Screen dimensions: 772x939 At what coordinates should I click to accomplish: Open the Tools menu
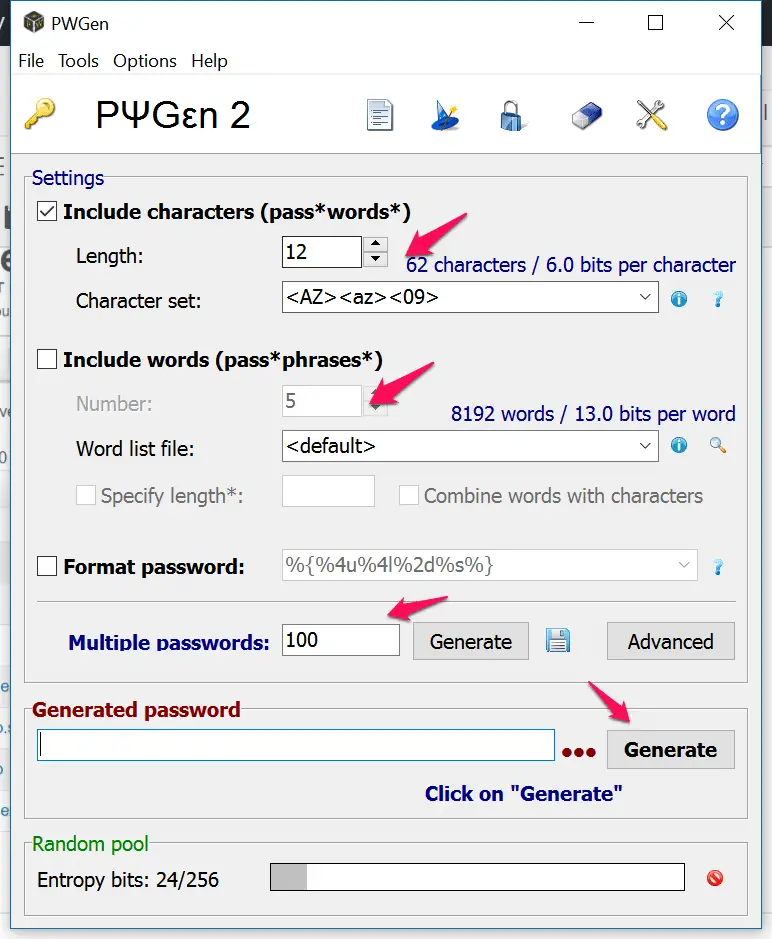coord(78,61)
